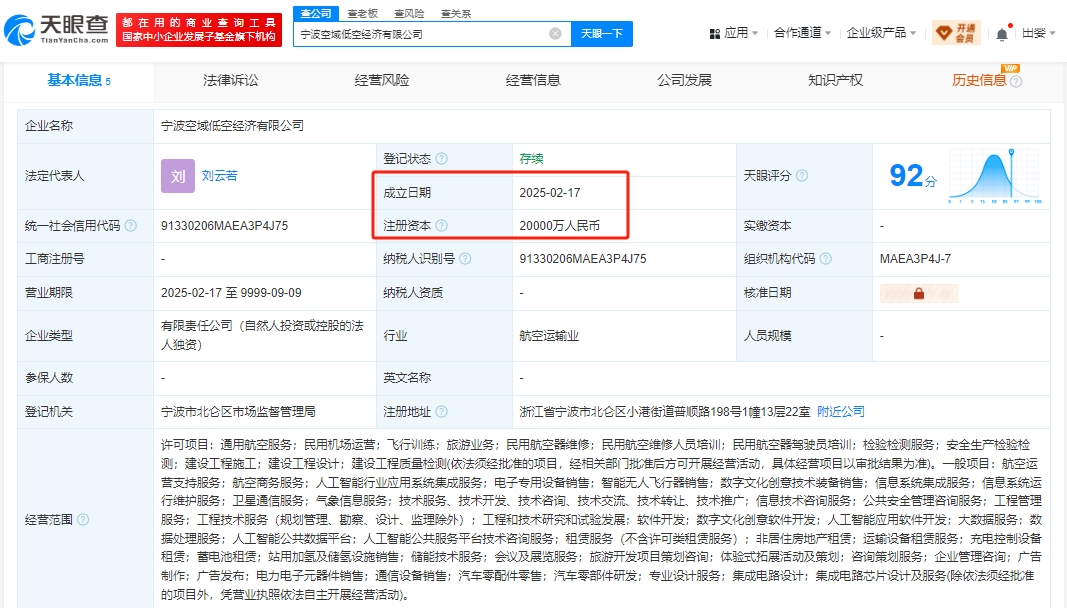The width and height of the screenshot is (1067, 608).
Task: Switch to the 法律诉讼 tab
Action: click(231, 80)
